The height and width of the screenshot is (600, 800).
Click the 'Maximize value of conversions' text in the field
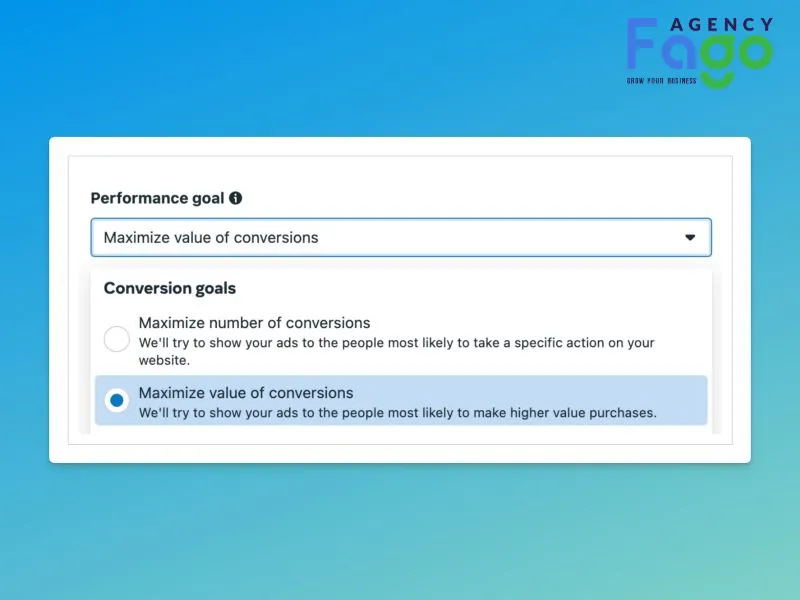click(211, 237)
